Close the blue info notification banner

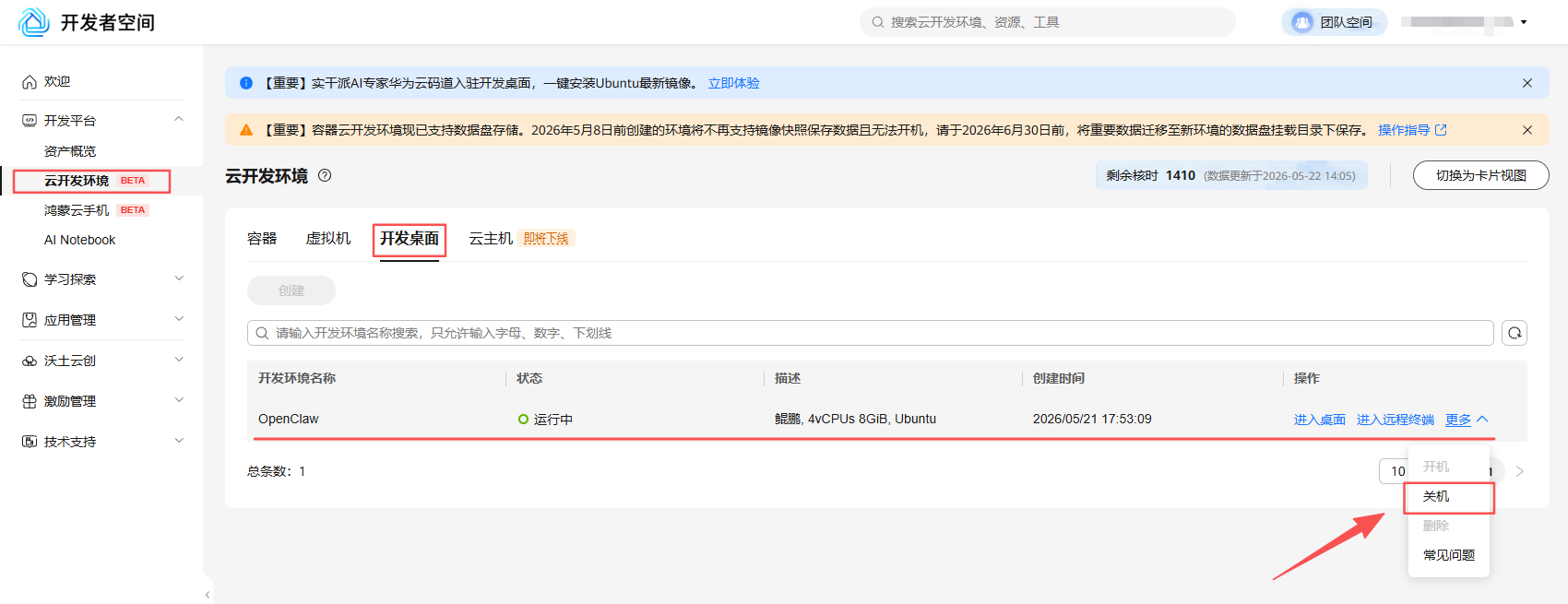pyautogui.click(x=1527, y=83)
